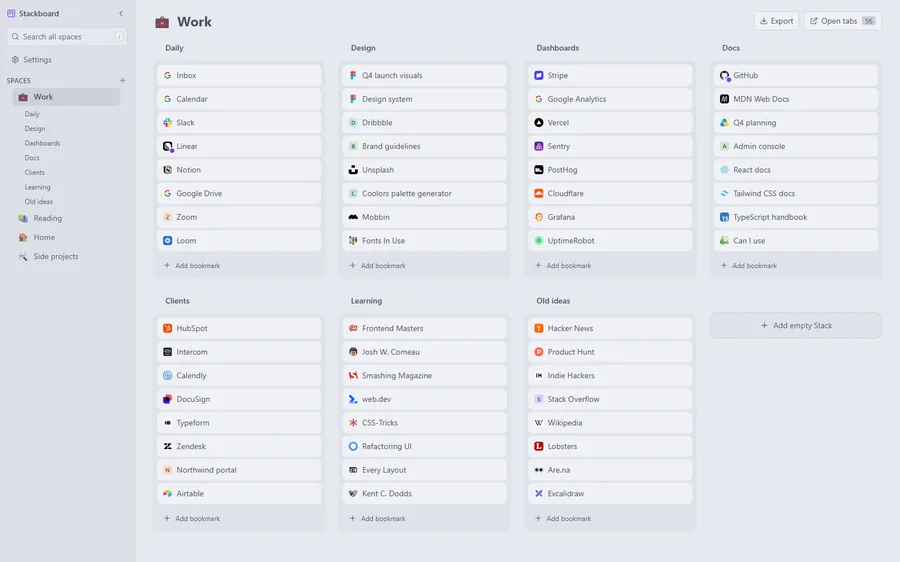Viewport: 900px width, 562px height.
Task: Collapse the sidebar with the chevron arrow
Action: 121,13
